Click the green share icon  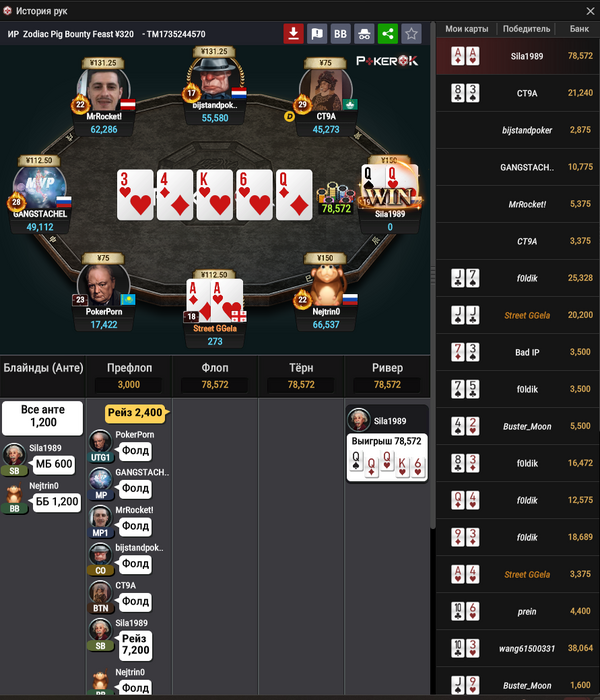(388, 33)
